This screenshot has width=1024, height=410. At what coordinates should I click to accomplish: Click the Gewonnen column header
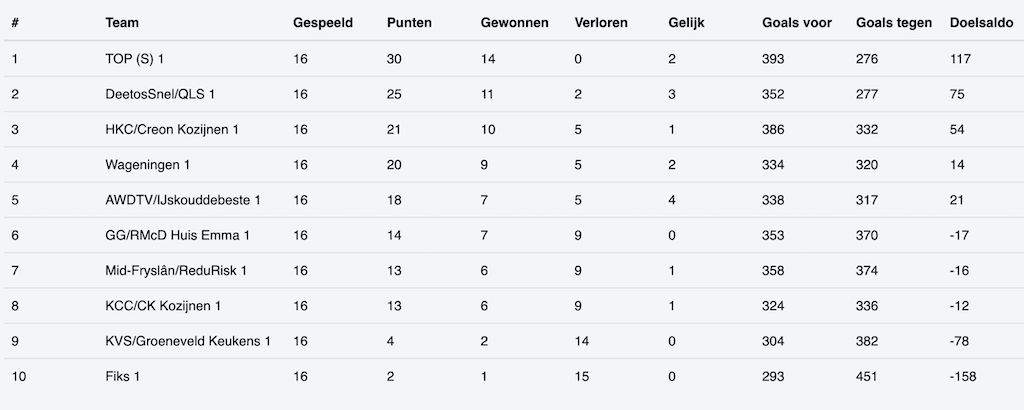514,23
